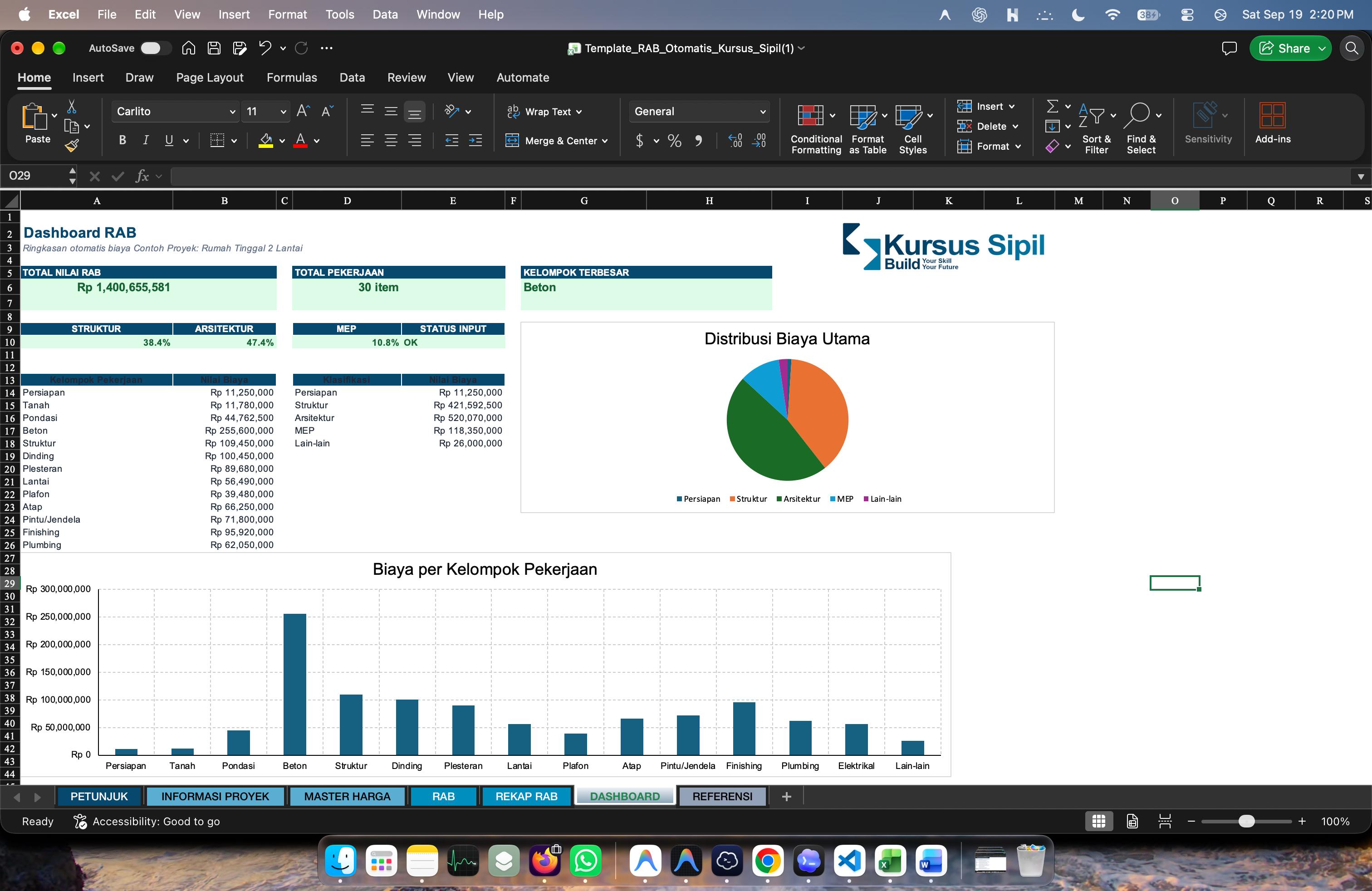Apply yellow fill color bucket

pyautogui.click(x=266, y=140)
